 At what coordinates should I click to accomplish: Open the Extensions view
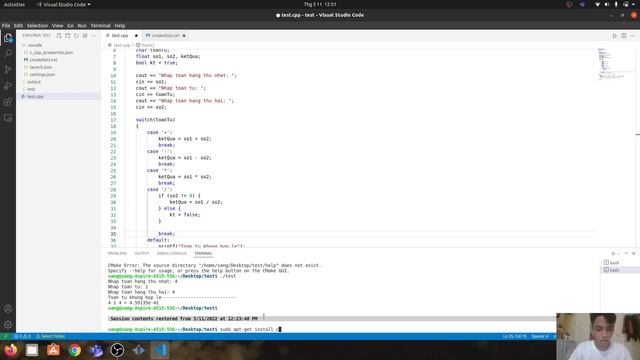8,102
